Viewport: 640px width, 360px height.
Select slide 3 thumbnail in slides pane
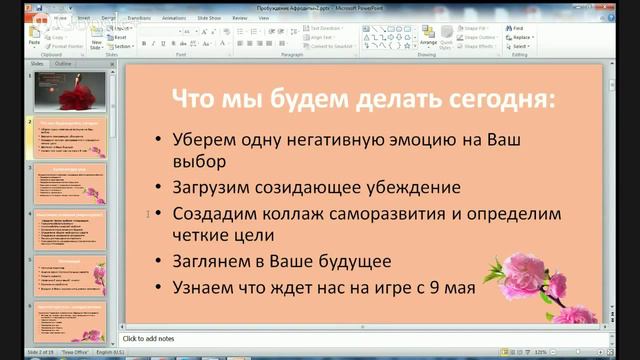click(x=70, y=184)
